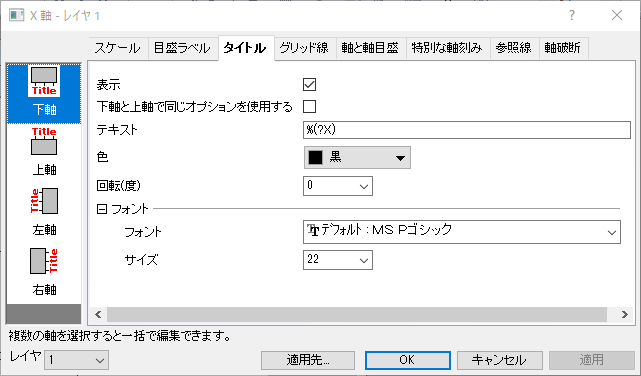Open the サイズ font size dropdown
The width and height of the screenshot is (641, 376).
pyautogui.click(x=338, y=260)
